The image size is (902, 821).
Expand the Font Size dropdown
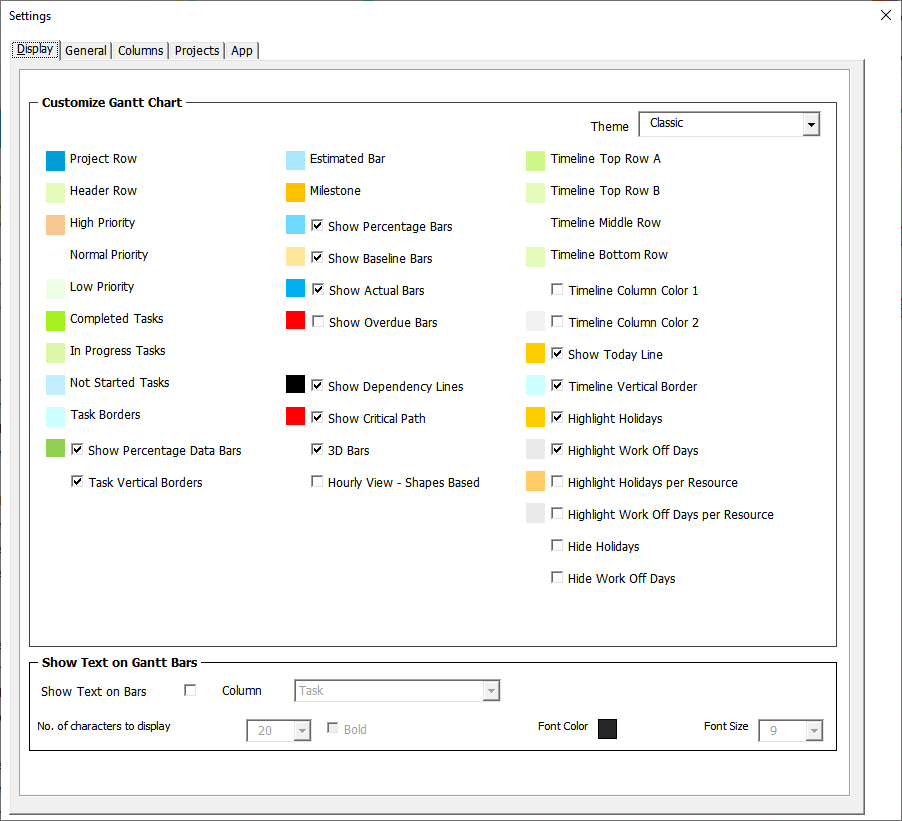click(814, 730)
